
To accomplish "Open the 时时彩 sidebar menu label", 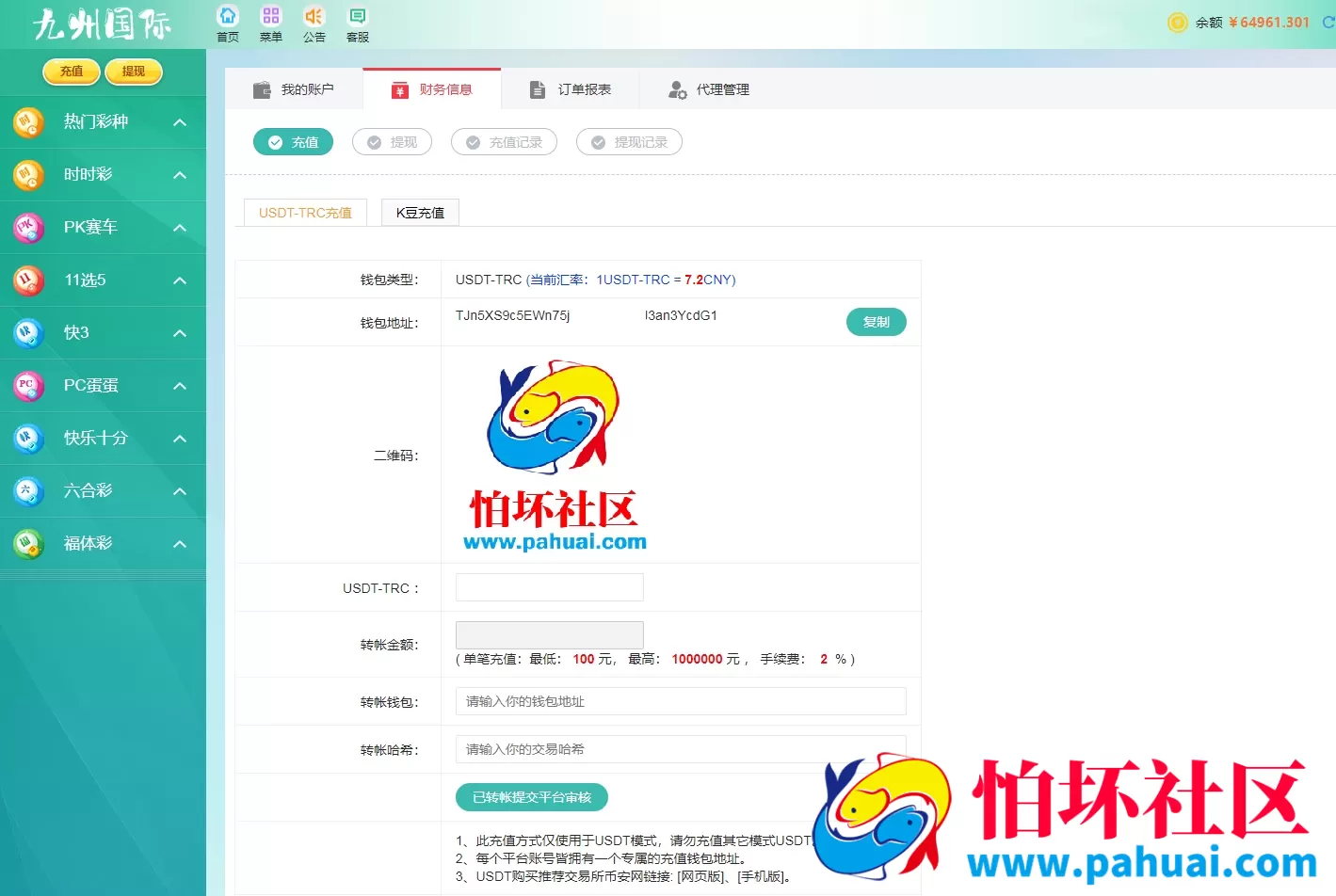I will pos(88,175).
